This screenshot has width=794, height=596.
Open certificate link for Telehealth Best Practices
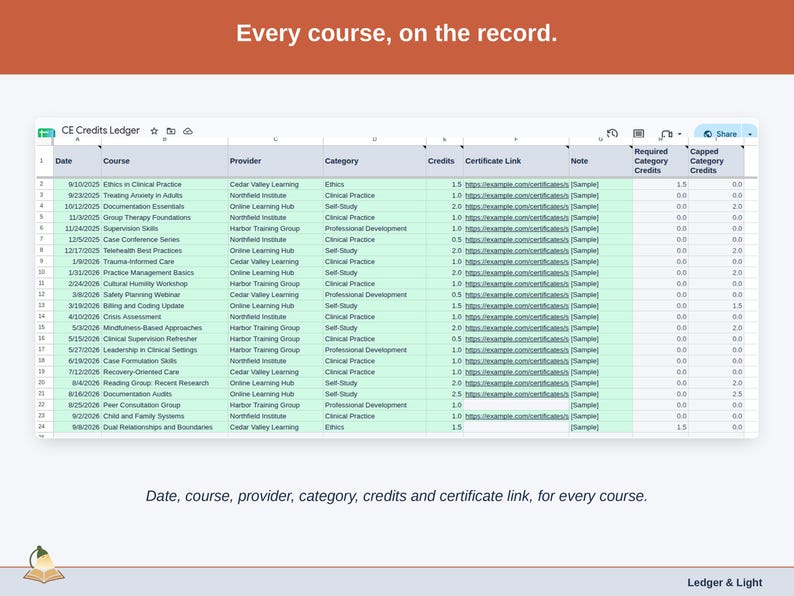(517, 251)
